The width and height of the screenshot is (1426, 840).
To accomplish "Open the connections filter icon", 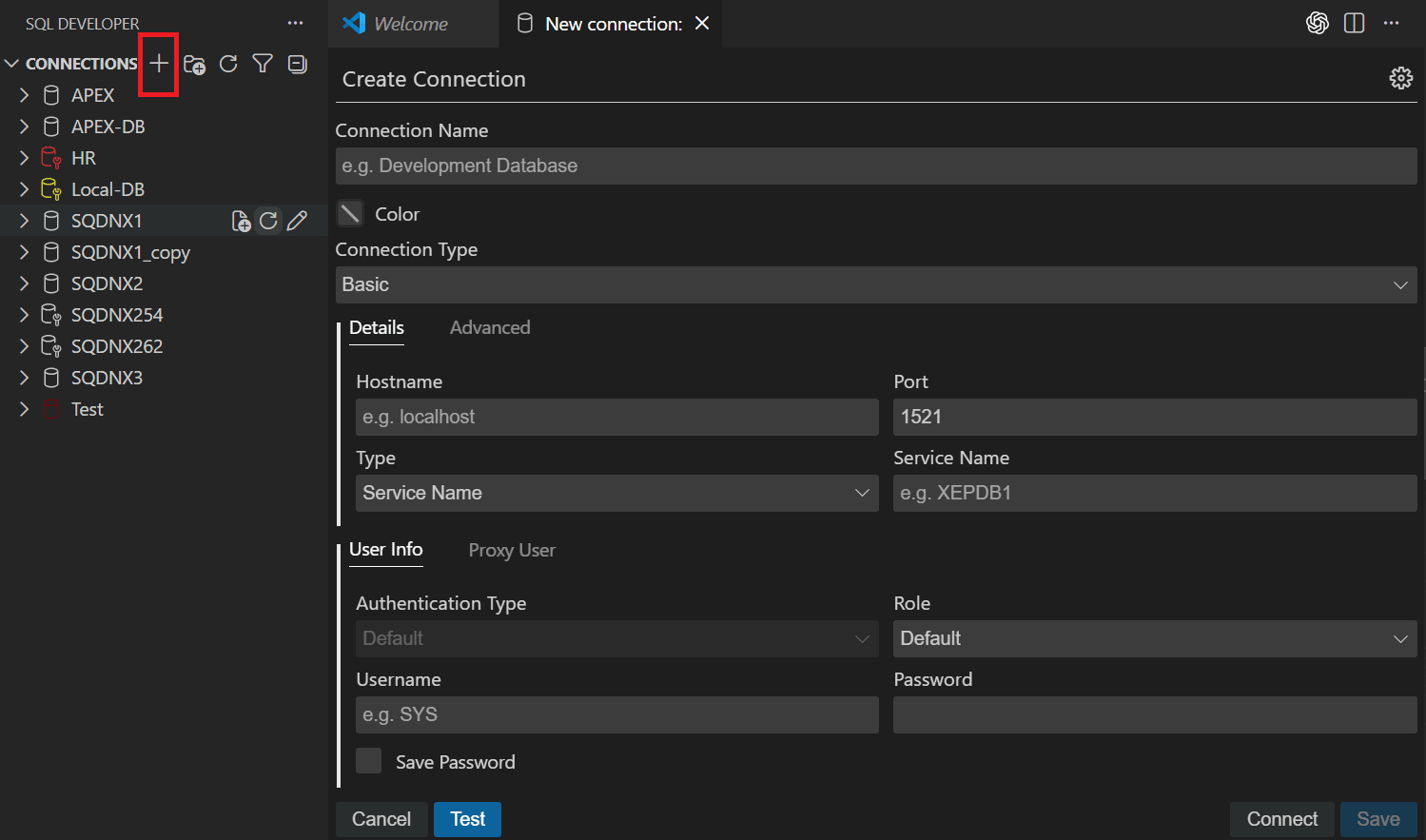I will (263, 64).
